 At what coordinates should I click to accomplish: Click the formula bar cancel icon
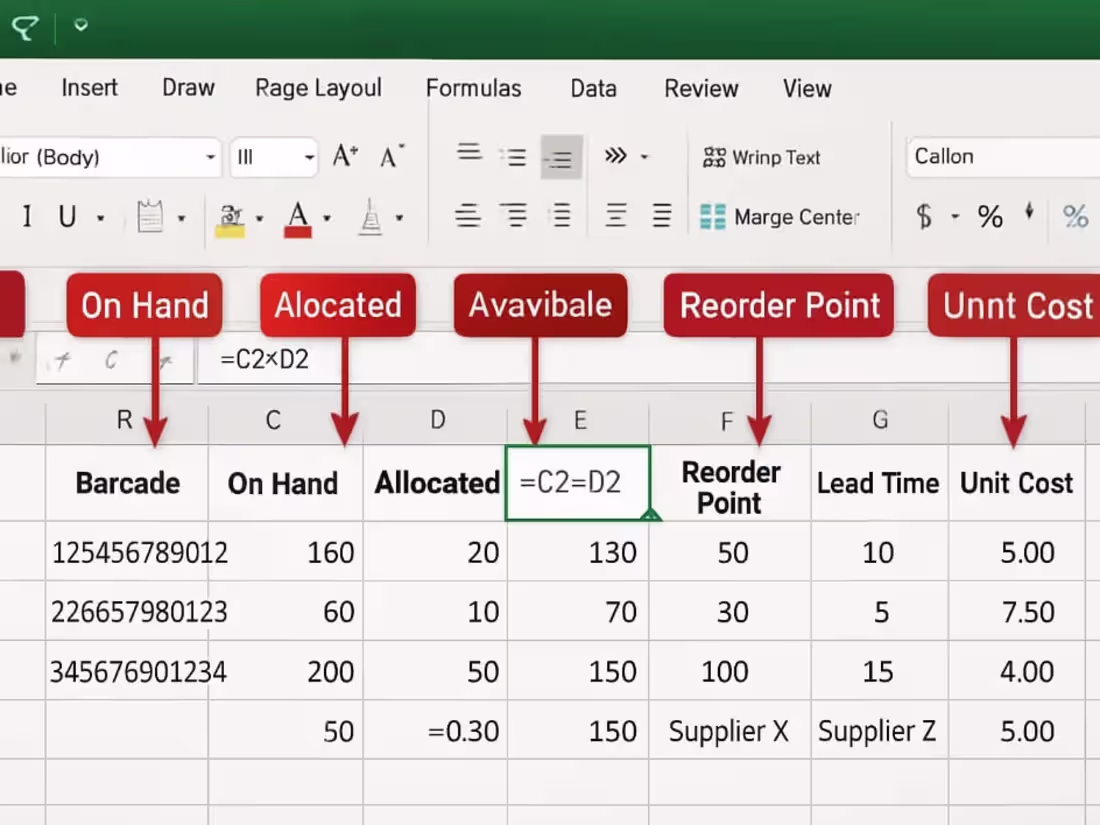(62, 361)
